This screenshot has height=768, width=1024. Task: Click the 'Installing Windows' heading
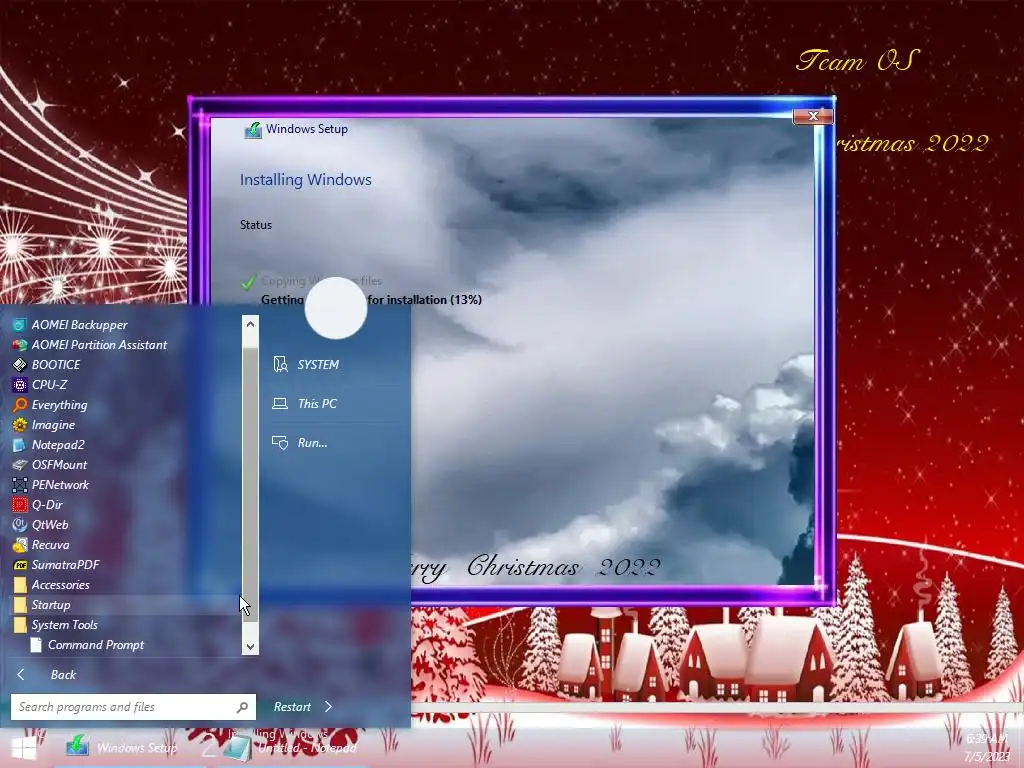pyautogui.click(x=306, y=180)
